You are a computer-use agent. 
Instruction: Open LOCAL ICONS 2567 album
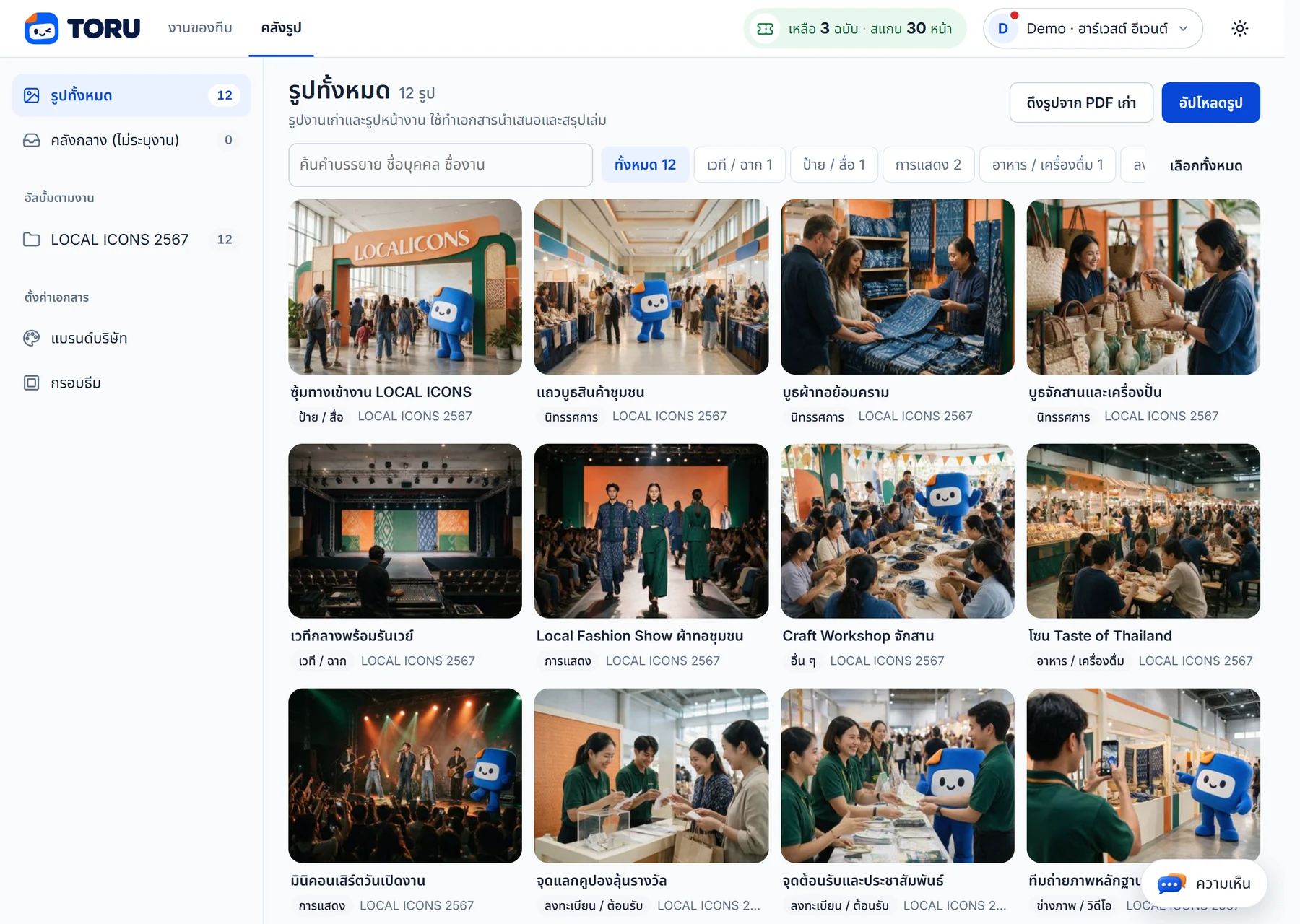(x=131, y=239)
